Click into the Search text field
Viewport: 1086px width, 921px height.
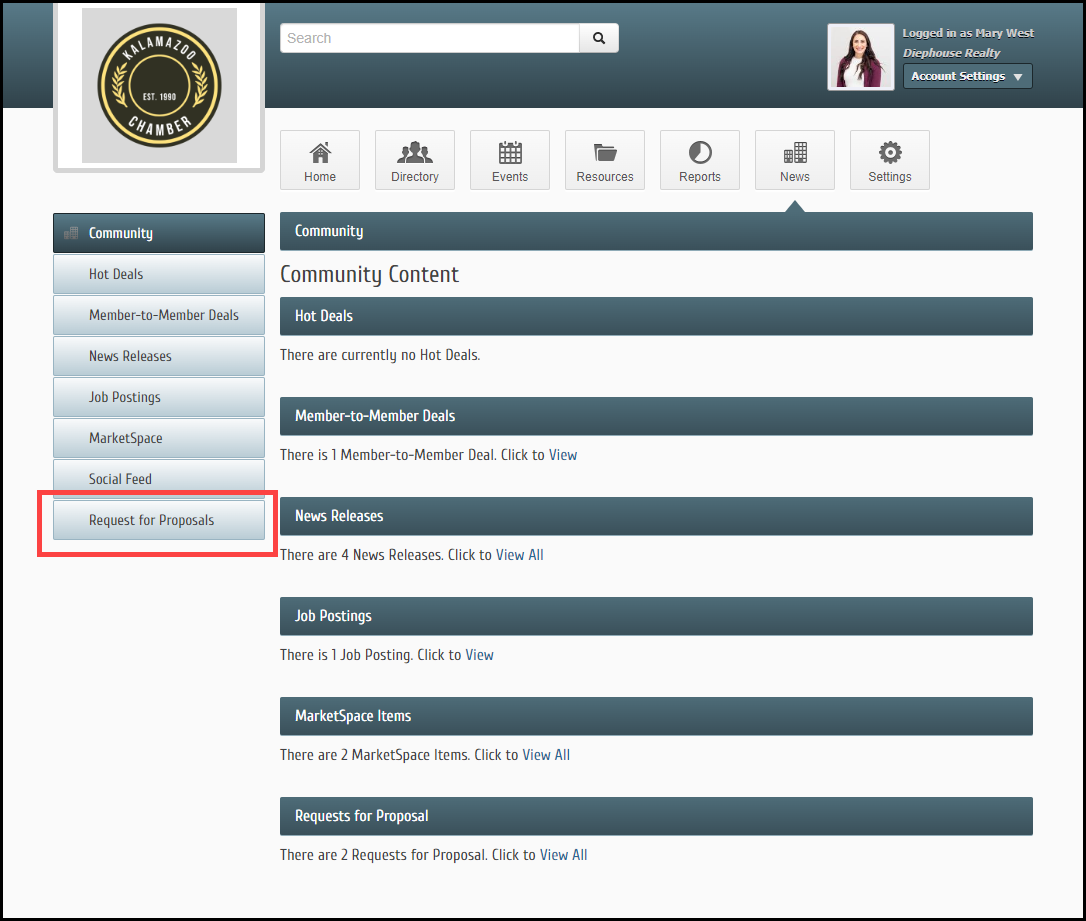click(x=430, y=38)
